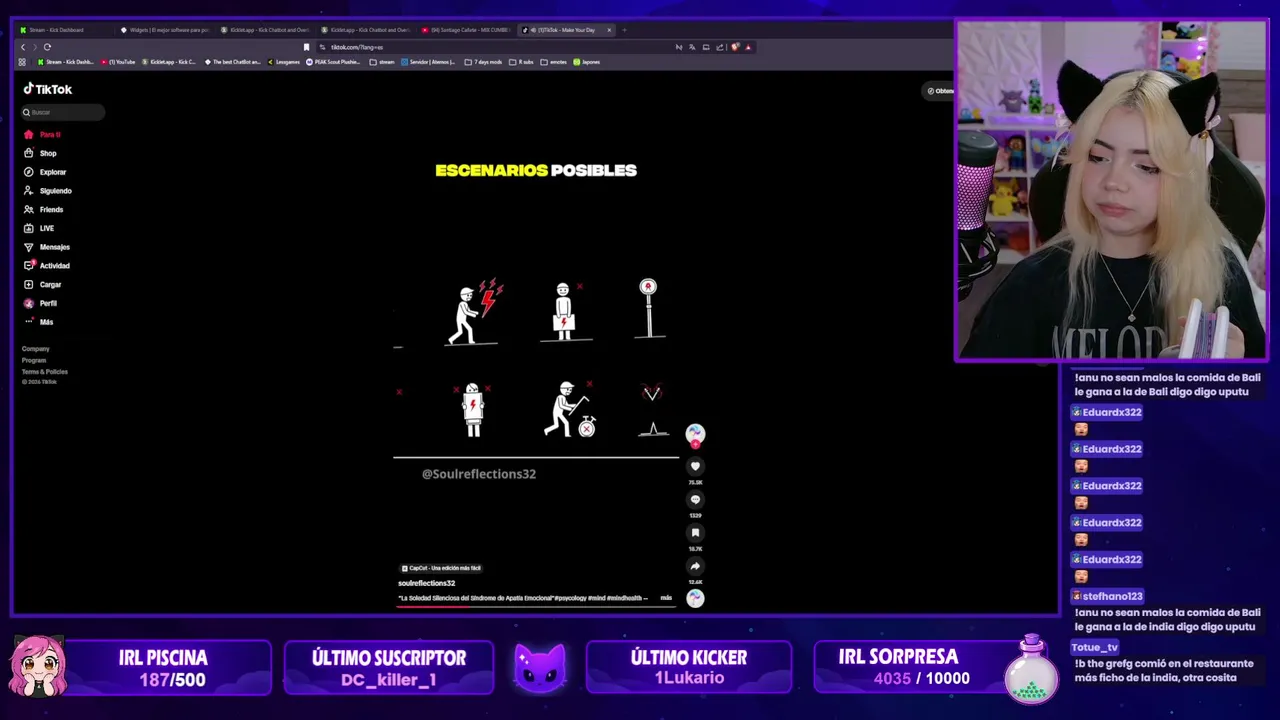Close the TikTok browser tab
The image size is (1280, 720).
click(608, 30)
